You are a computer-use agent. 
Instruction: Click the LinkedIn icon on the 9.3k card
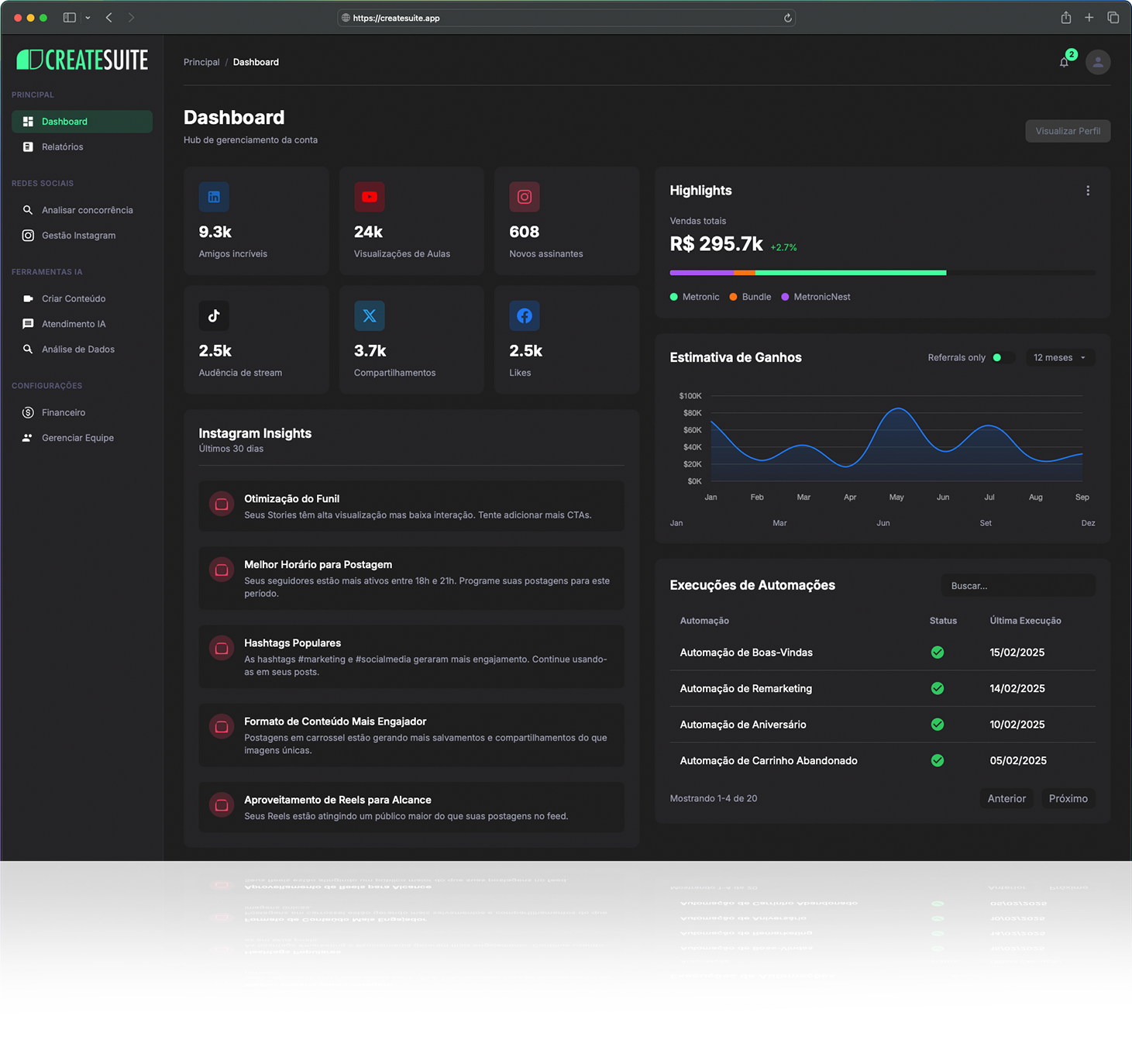point(214,197)
